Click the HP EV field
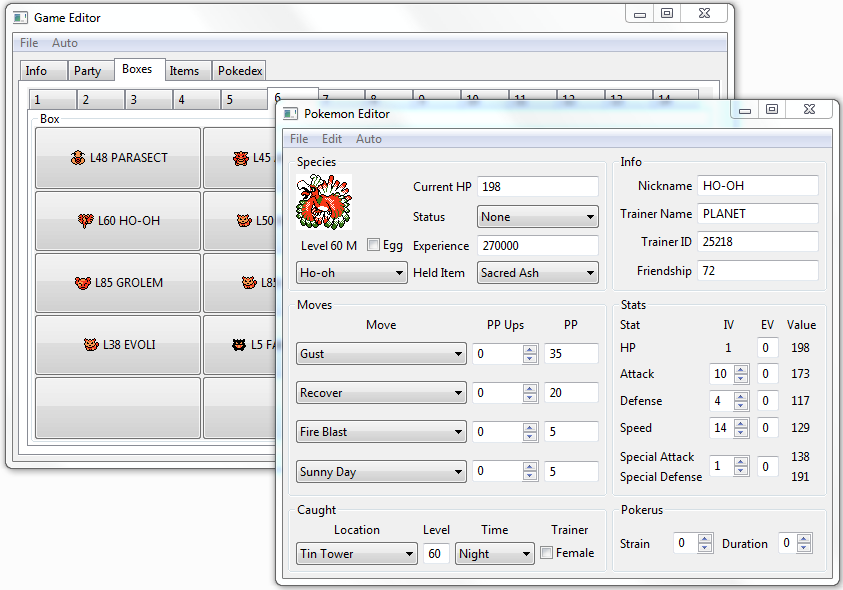Screen dimensions: 843x590 pos(767,347)
